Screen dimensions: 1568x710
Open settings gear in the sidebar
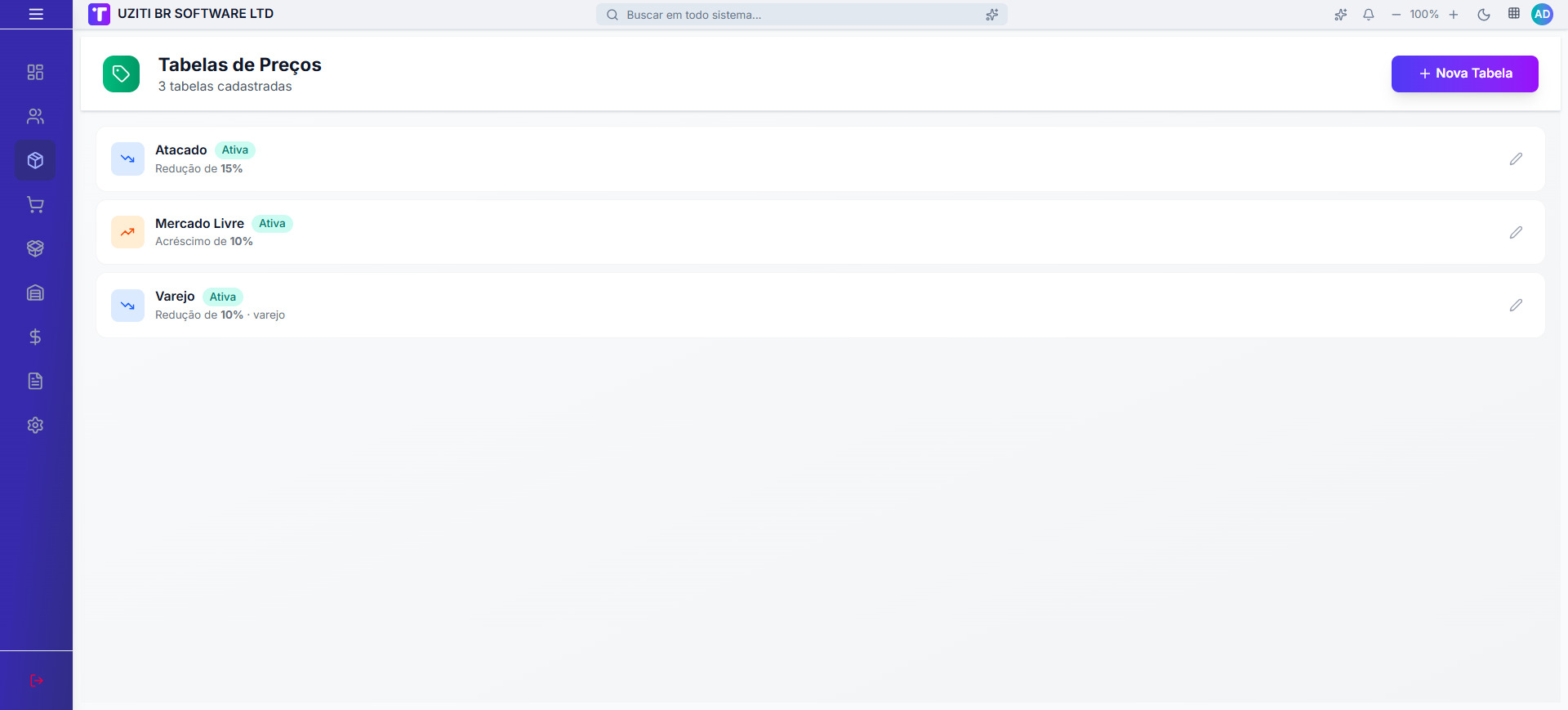35,425
